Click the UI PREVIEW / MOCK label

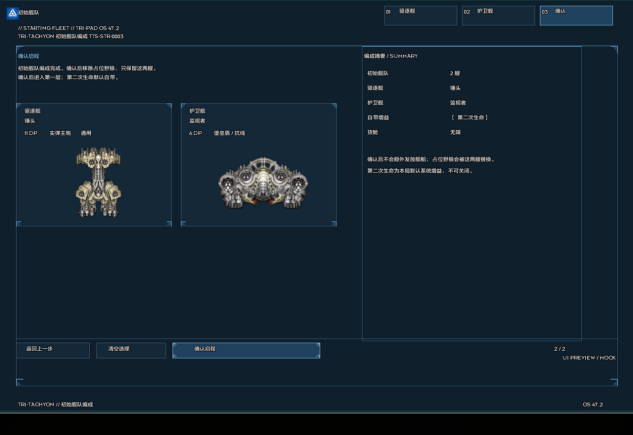click(589, 358)
